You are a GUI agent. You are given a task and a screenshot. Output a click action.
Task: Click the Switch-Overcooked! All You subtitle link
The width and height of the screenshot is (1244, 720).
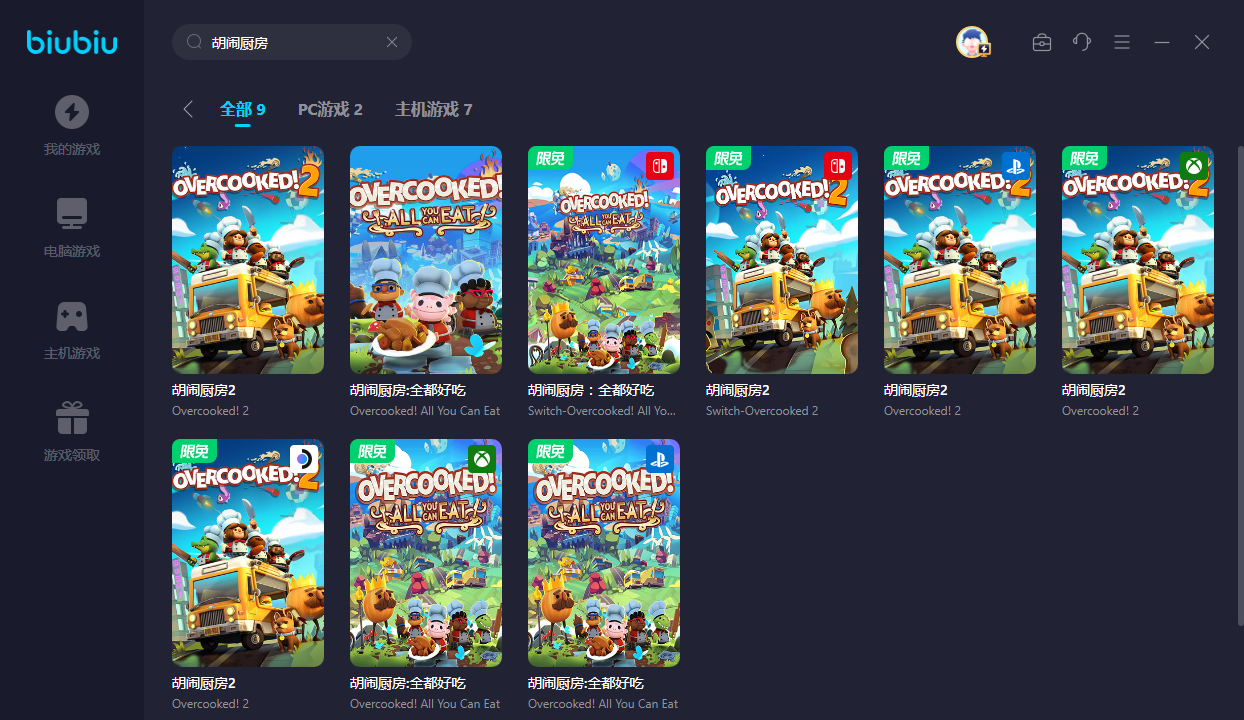(x=602, y=411)
